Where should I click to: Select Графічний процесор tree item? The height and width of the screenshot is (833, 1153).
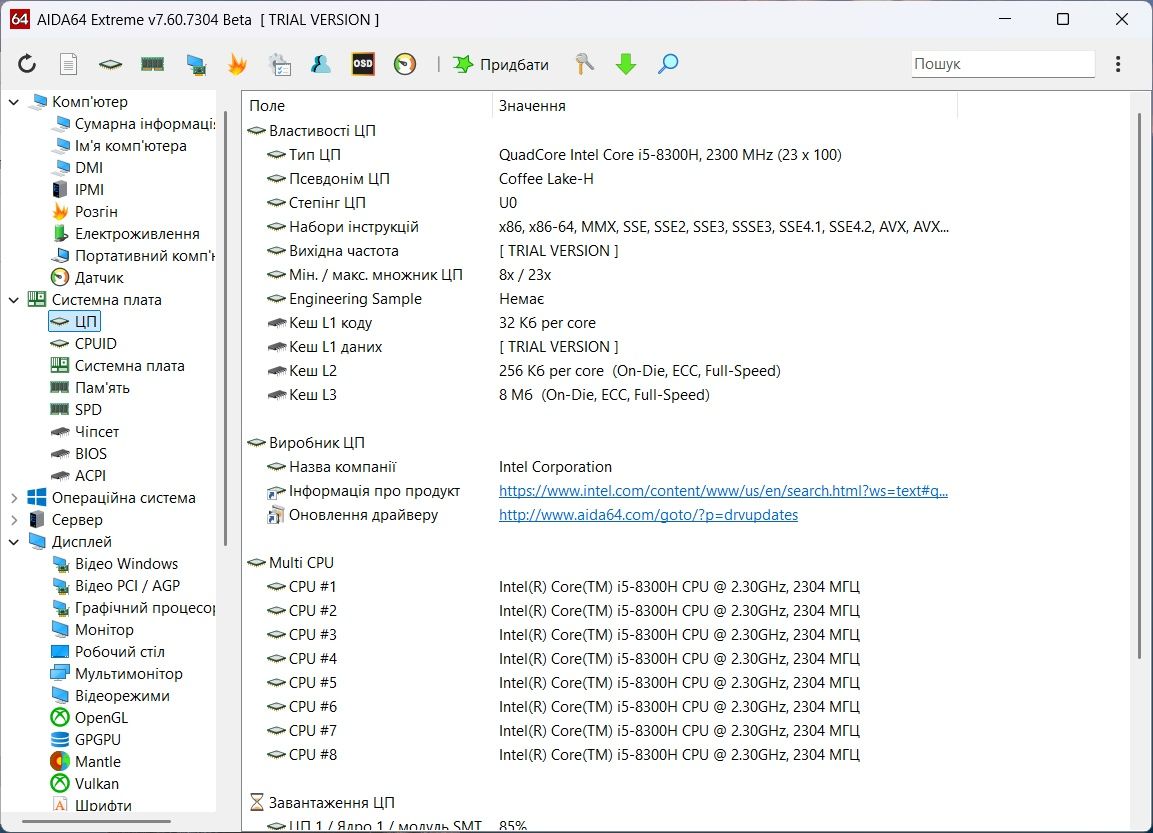[x=134, y=608]
